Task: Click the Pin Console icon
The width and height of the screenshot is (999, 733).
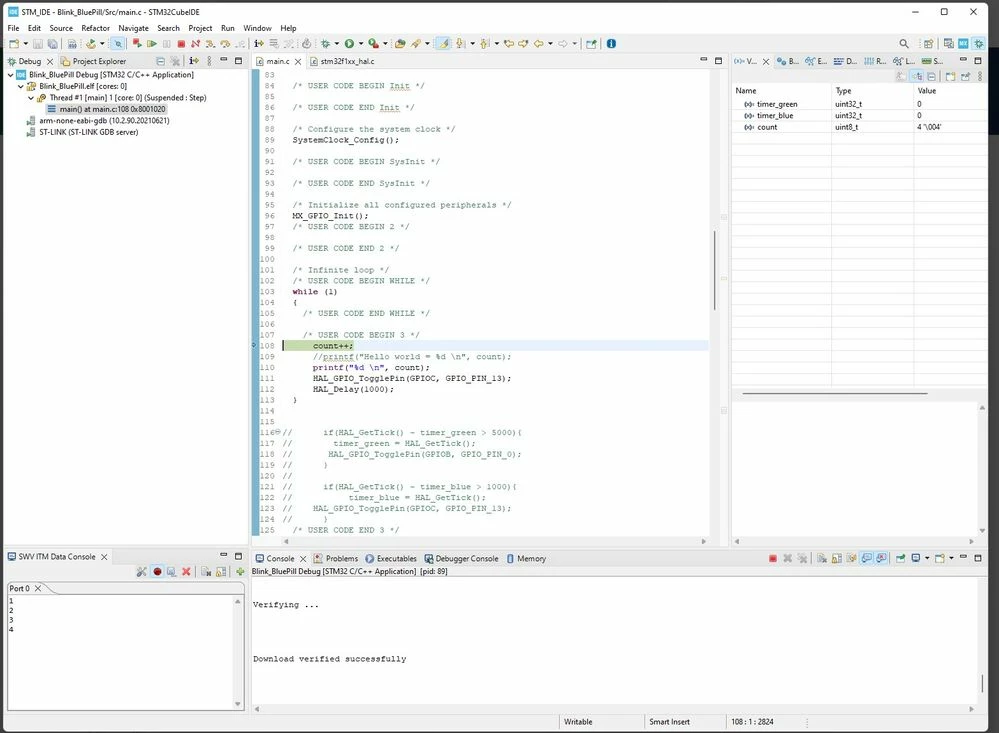Action: (900, 558)
